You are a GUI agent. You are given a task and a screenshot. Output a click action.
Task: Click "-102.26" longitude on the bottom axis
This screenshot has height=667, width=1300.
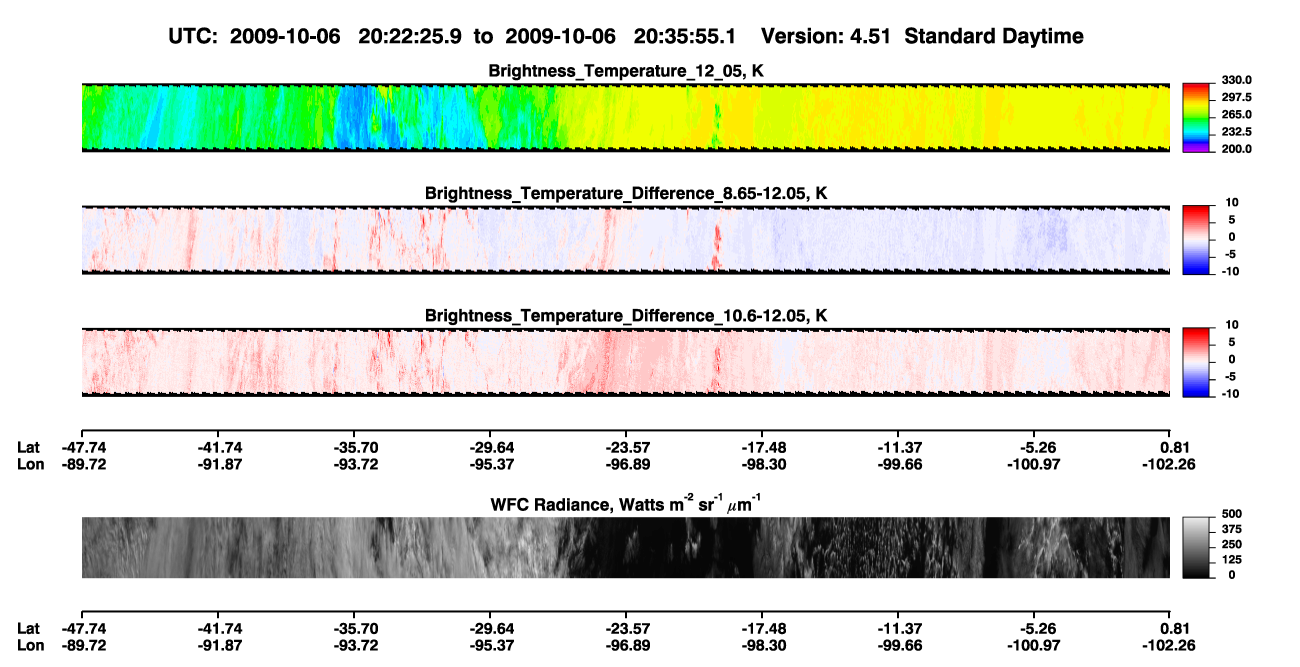click(1168, 646)
